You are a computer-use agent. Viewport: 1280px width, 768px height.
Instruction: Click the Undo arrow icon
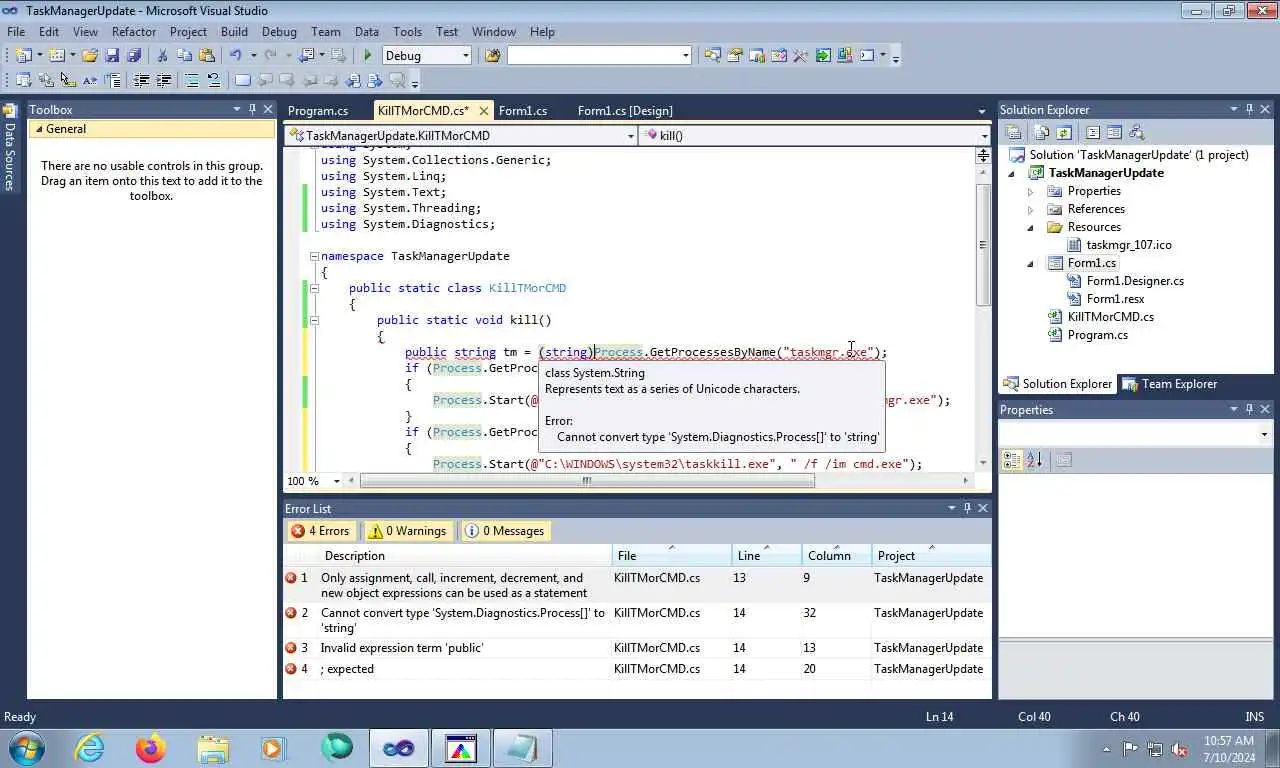[236, 56]
